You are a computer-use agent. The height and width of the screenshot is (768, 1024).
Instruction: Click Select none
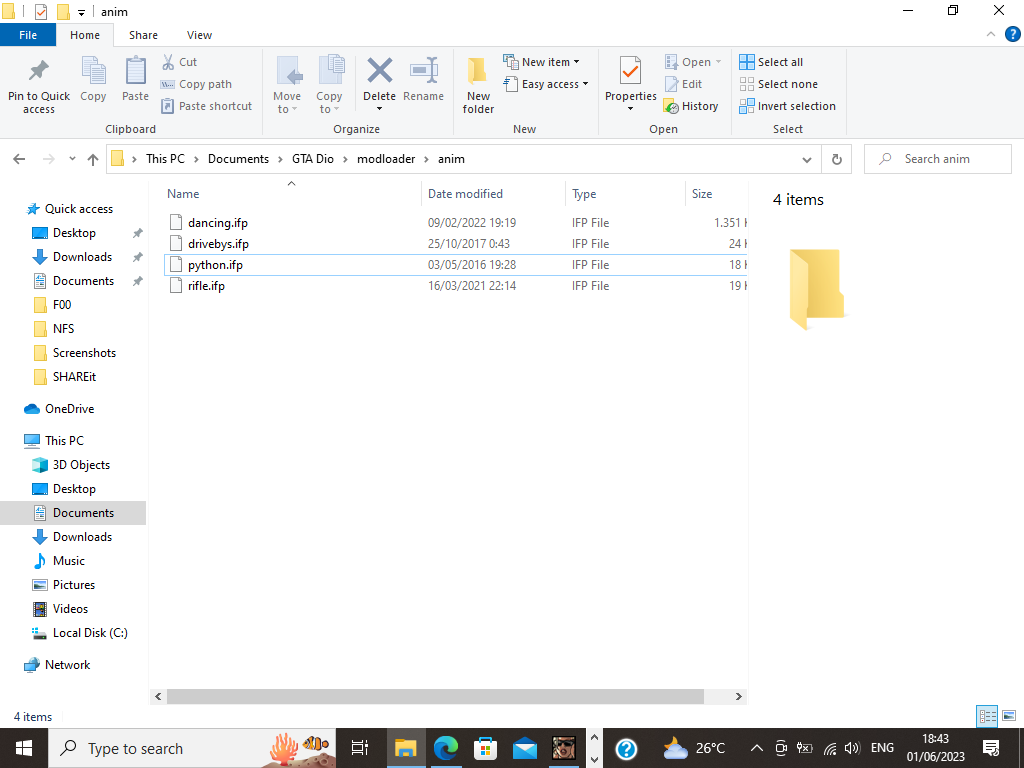point(778,84)
